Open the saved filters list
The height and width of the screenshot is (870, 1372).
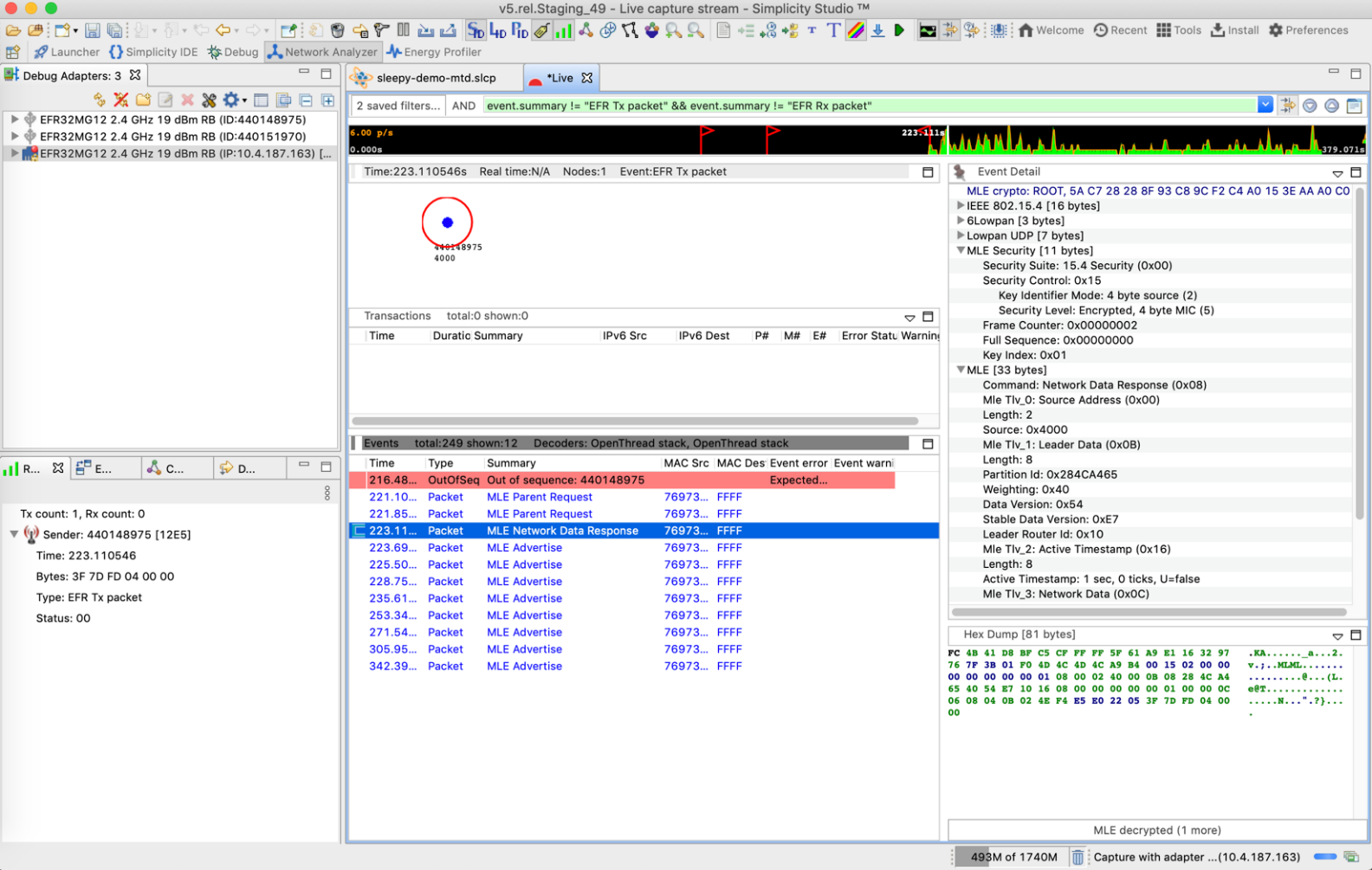pos(398,106)
